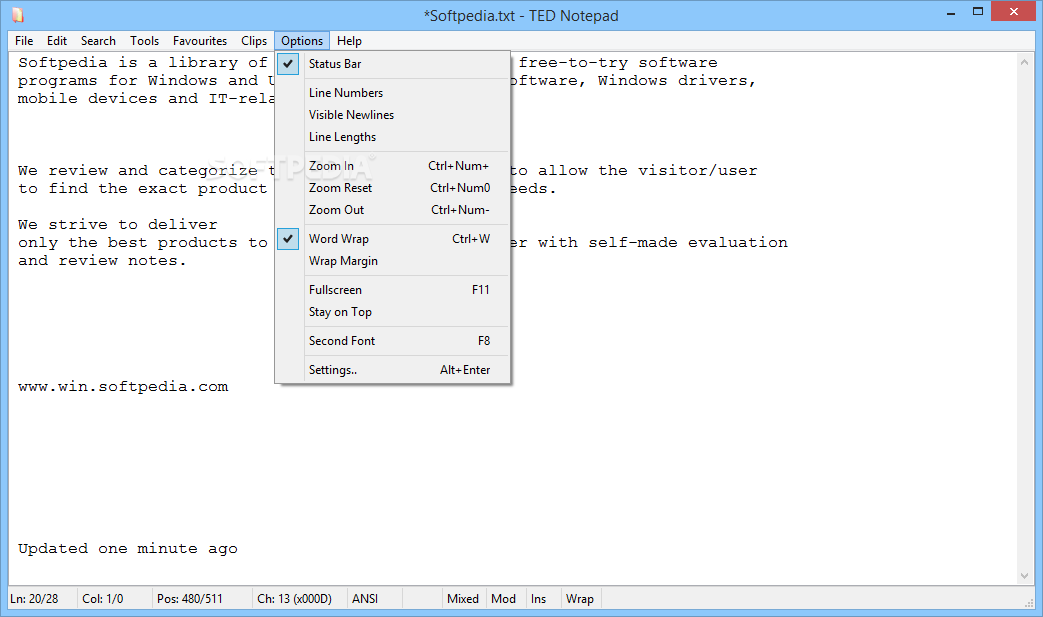Click the Mixed newline status entry

click(463, 598)
